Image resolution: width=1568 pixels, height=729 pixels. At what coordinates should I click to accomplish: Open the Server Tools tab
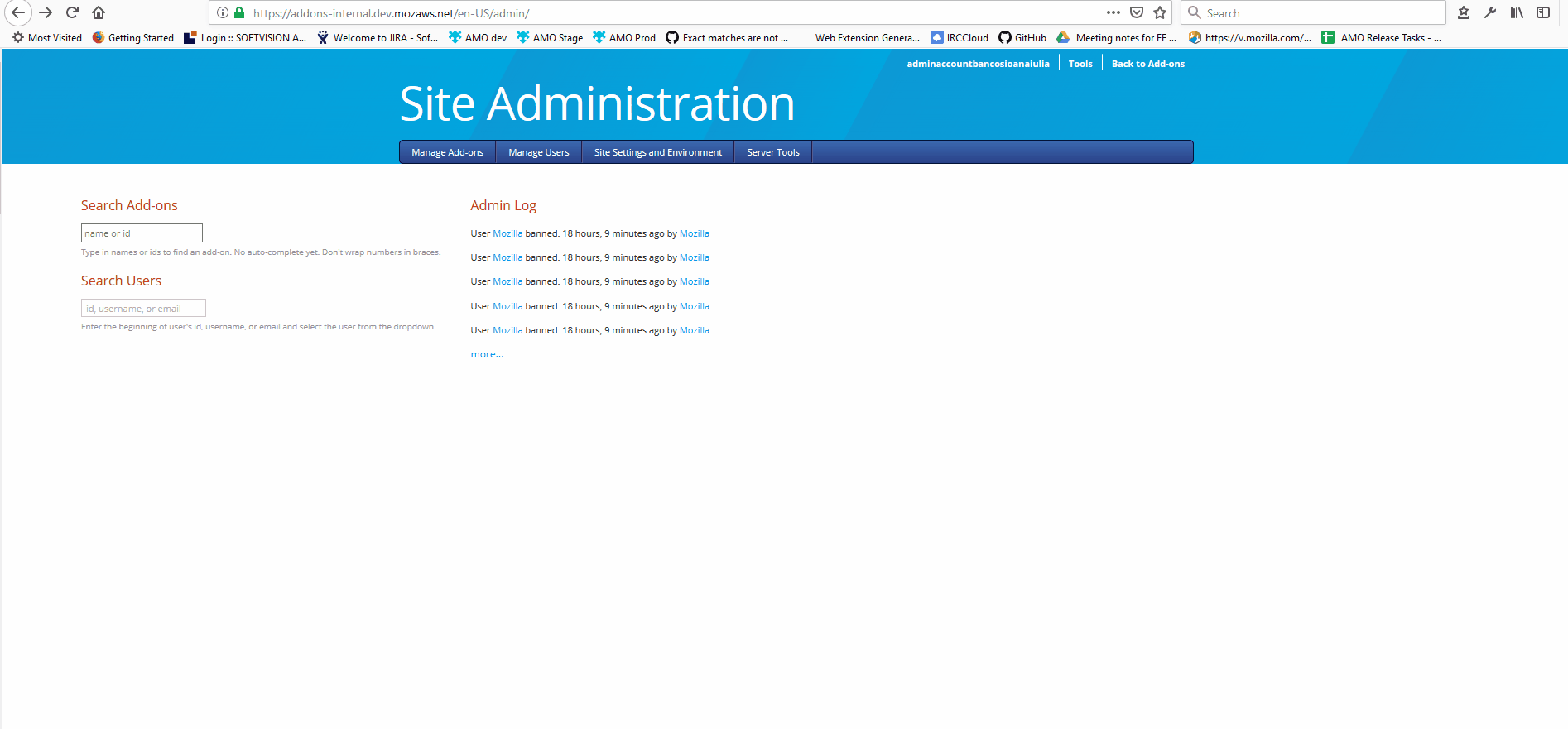[x=773, y=152]
